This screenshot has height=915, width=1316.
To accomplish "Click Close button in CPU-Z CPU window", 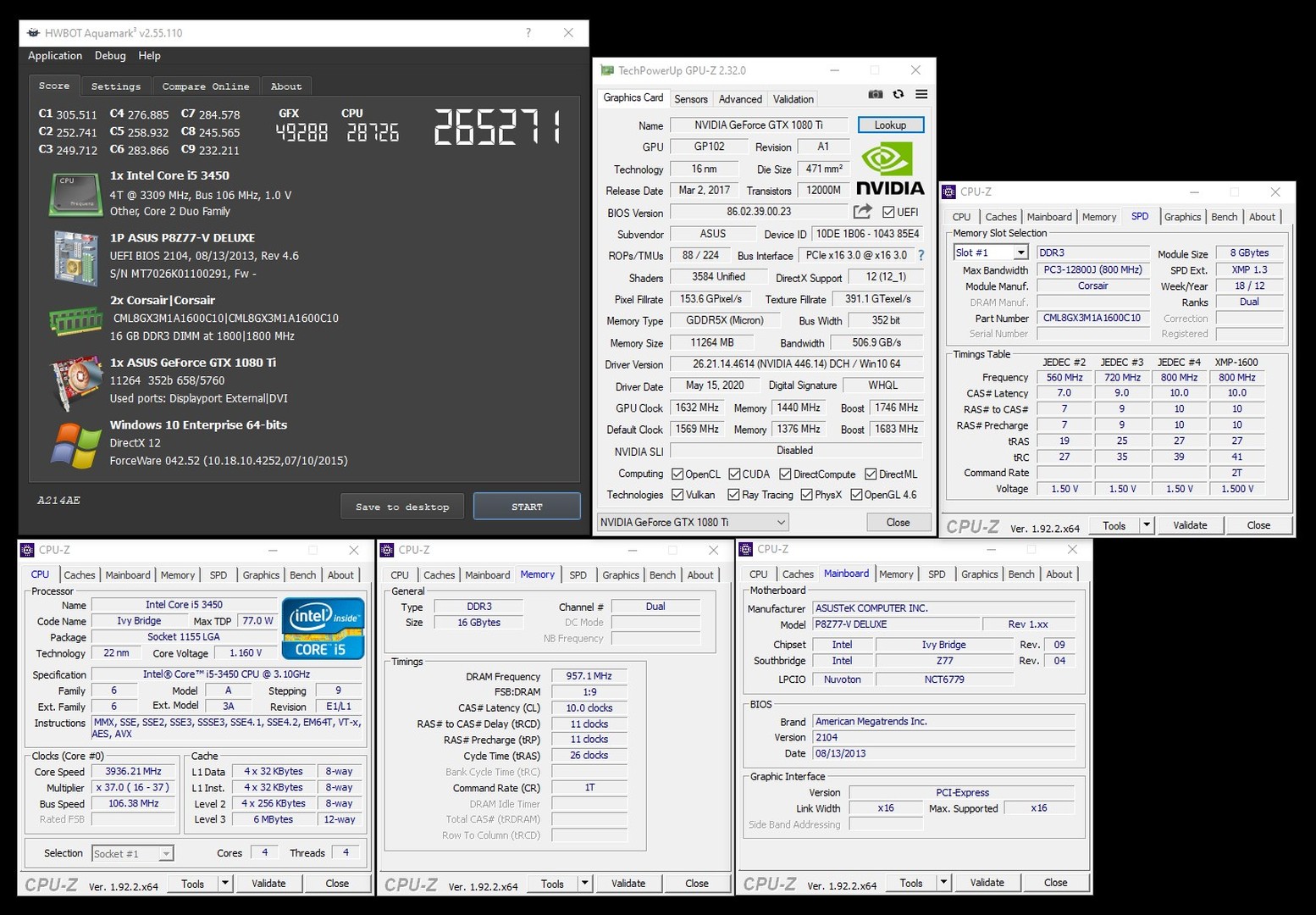I will pos(337,883).
